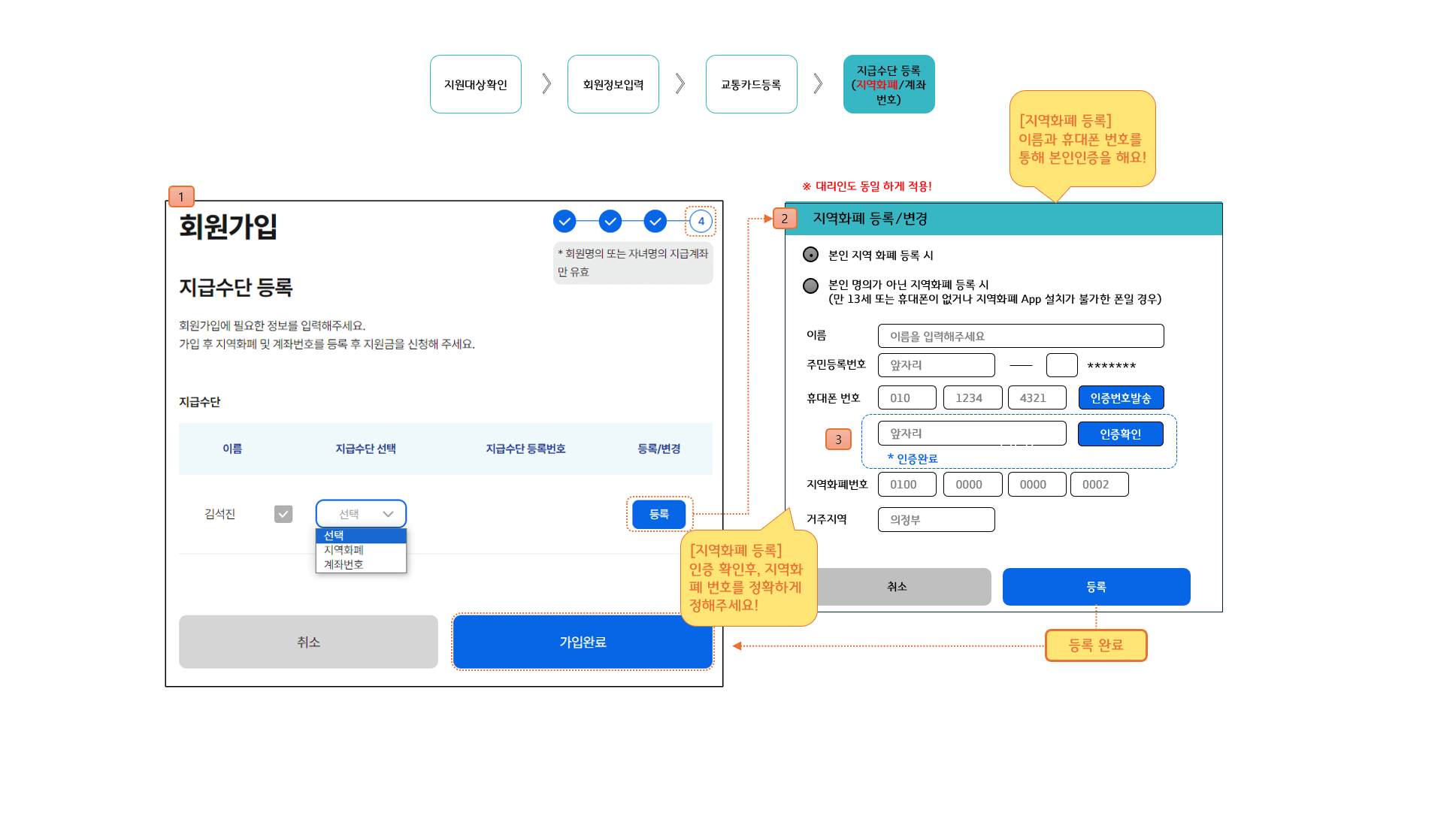Click the chevron arrow after 교통카드등록
Viewport: 1456px width, 819px height.
tap(818, 83)
